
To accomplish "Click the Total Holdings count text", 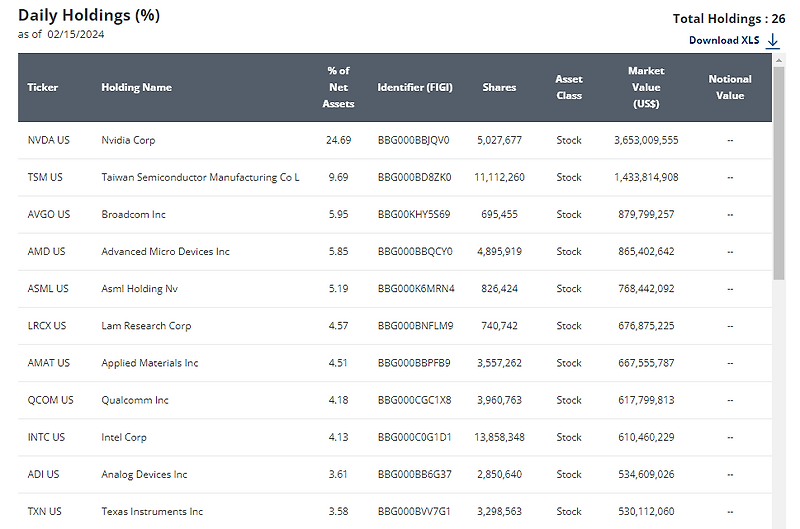I will 728,18.
